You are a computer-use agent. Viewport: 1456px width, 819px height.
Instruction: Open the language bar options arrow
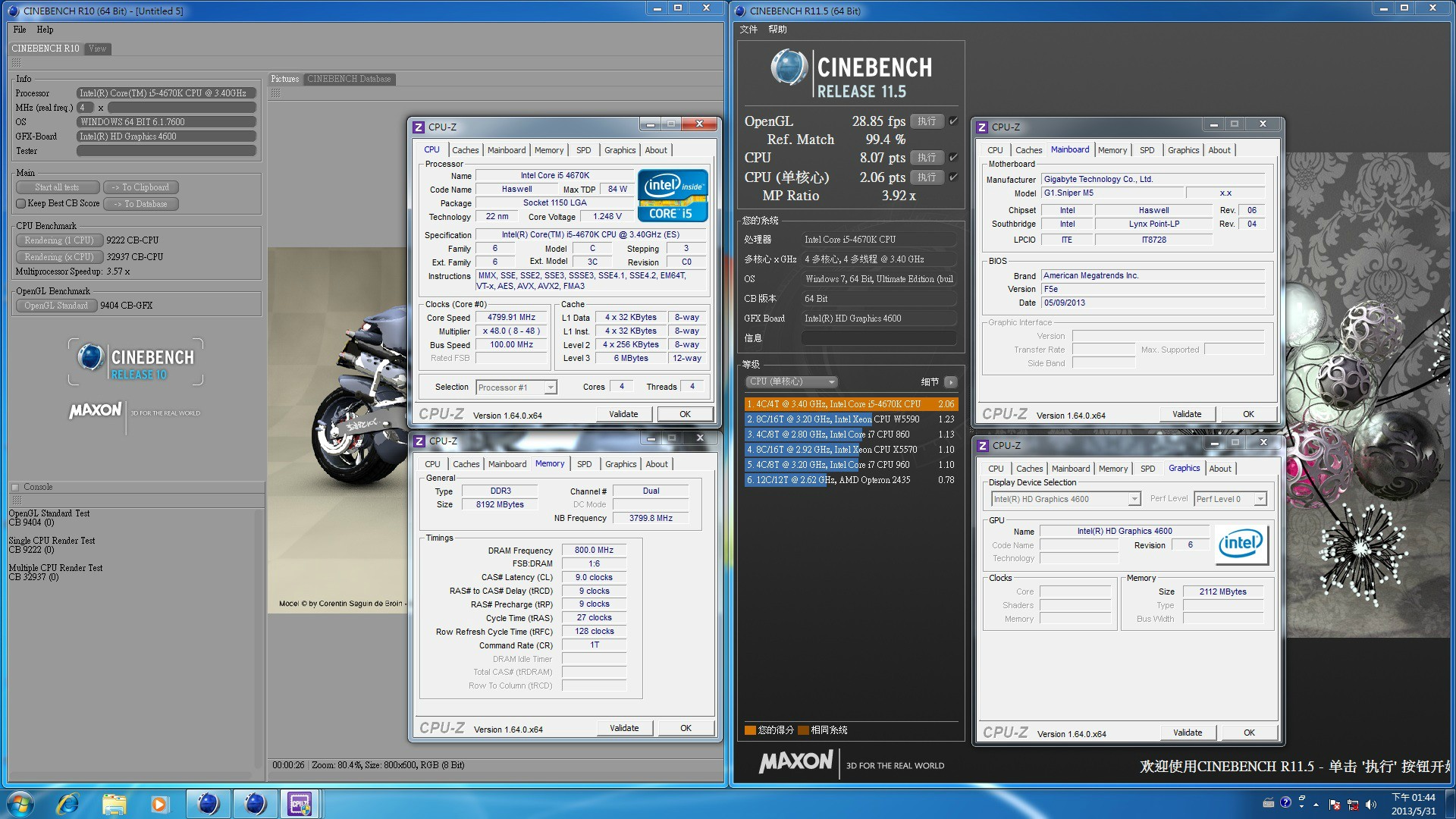point(1302,807)
